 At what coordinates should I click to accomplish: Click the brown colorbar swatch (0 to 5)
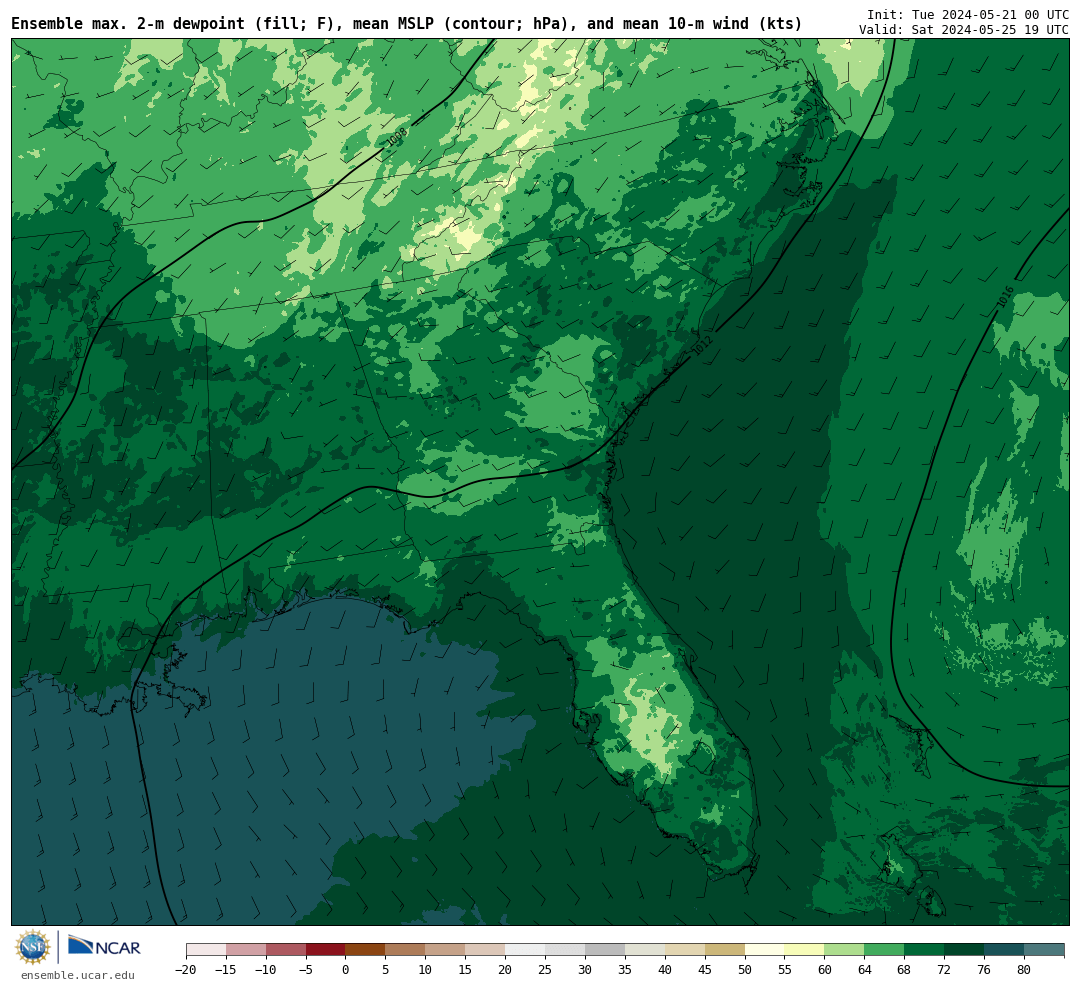coord(365,950)
